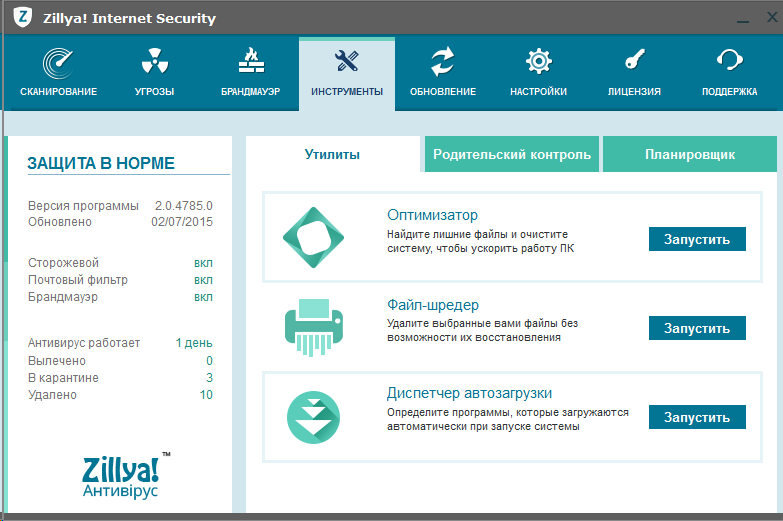Image resolution: width=783 pixels, height=521 pixels.
Task: Open the Поддержка headset icon
Action: point(730,60)
